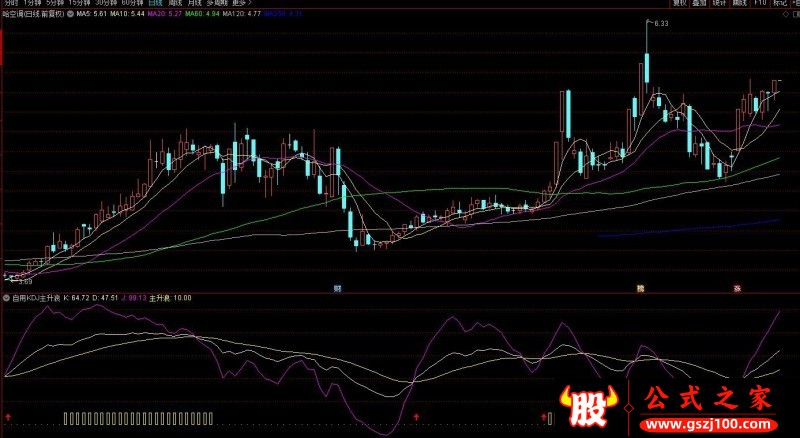Click the square panel icon at top-right
This screenshot has height=438, width=800.
coord(796,14)
